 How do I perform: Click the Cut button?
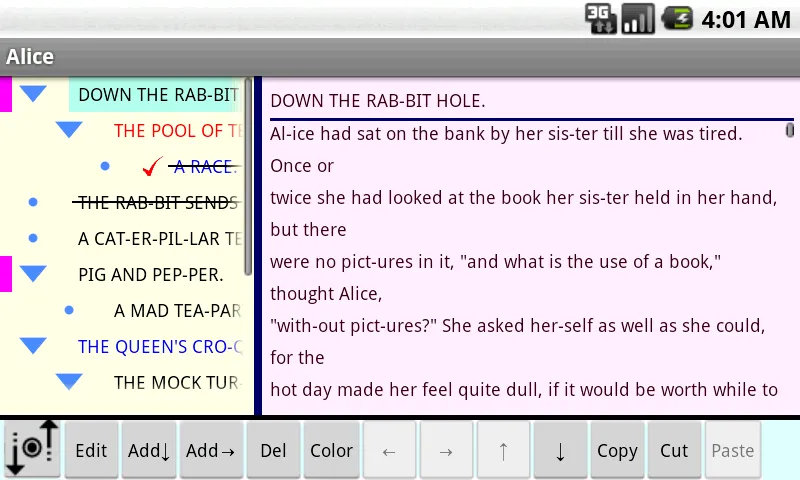[x=674, y=450]
